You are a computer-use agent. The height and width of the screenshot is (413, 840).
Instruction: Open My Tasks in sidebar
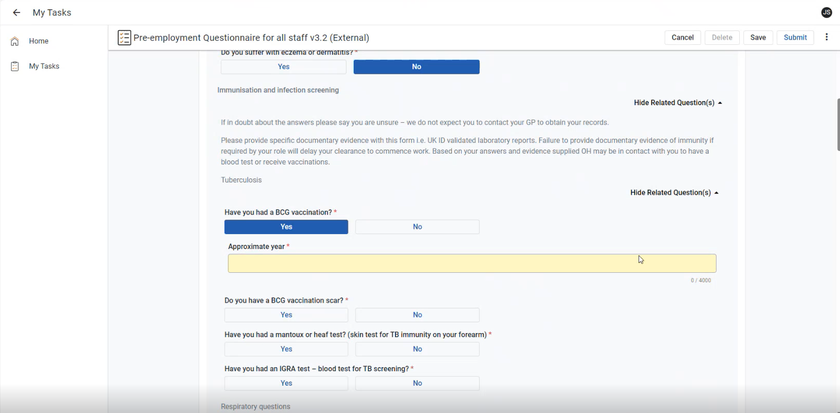[x=44, y=66]
